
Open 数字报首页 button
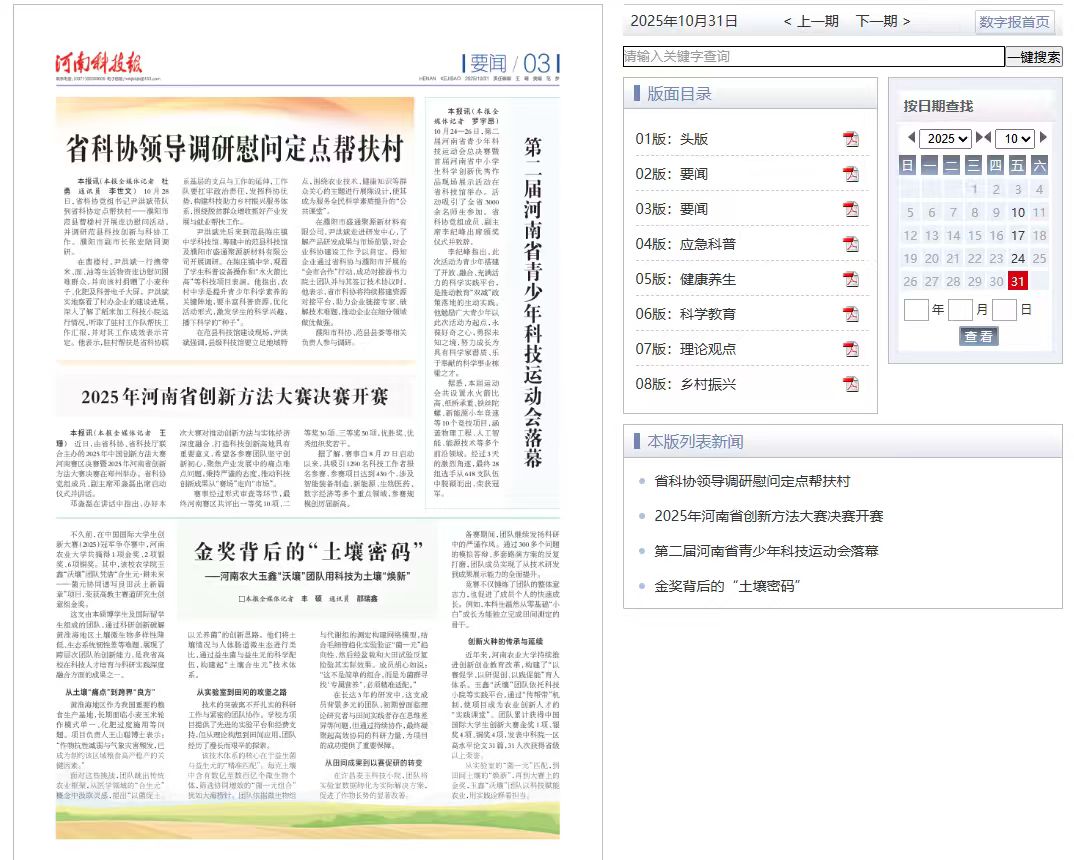point(1014,22)
